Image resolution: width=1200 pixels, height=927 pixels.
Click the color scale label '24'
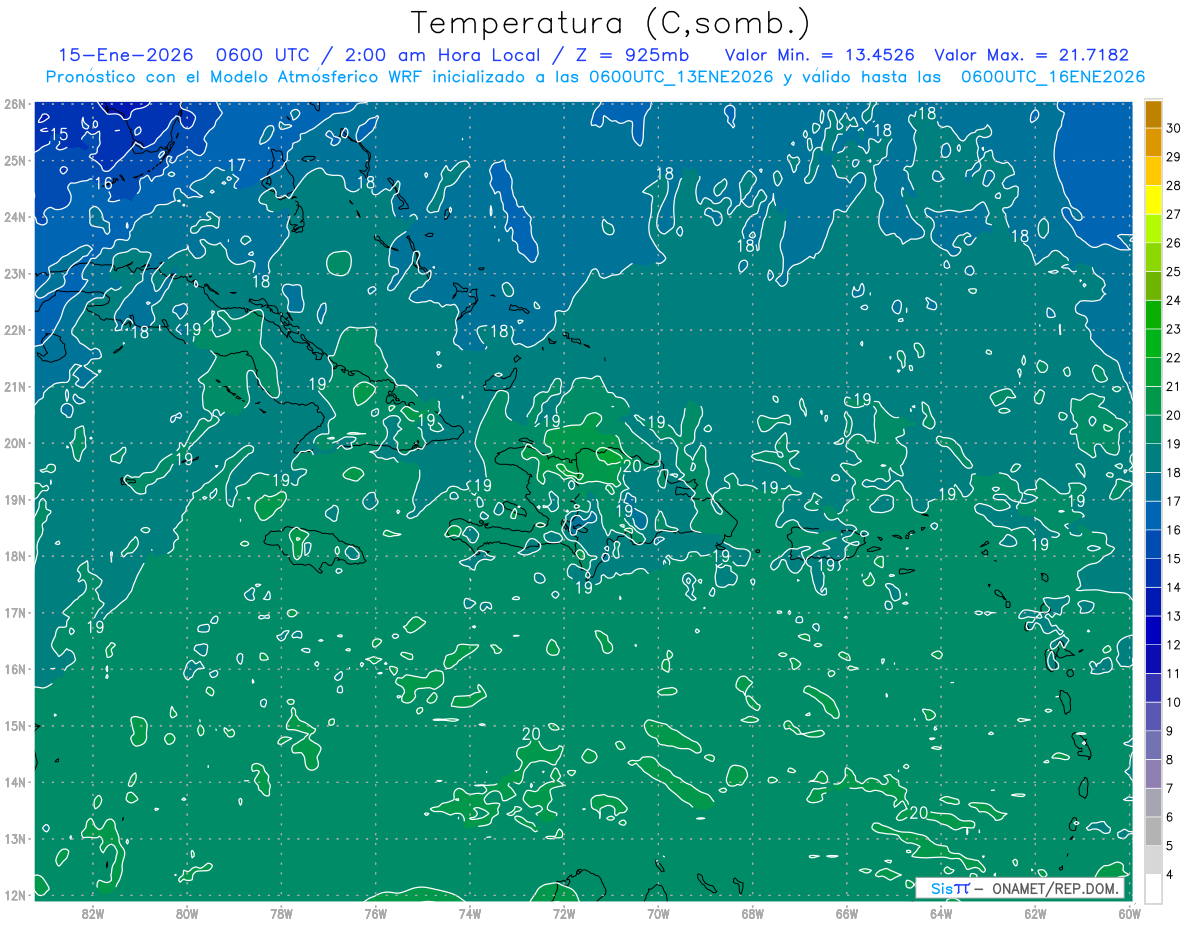[x=1174, y=300]
